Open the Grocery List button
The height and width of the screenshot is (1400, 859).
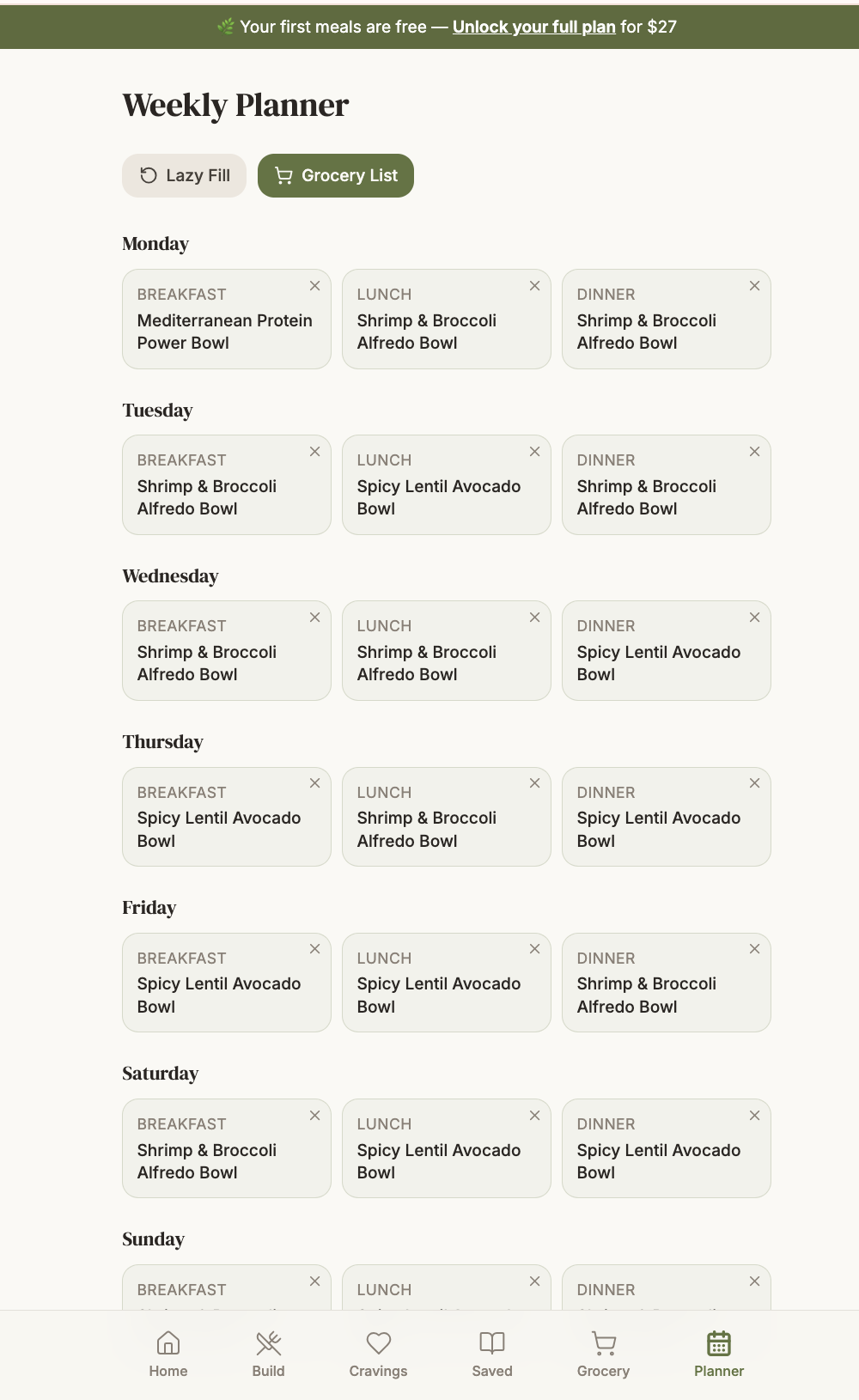(x=336, y=175)
